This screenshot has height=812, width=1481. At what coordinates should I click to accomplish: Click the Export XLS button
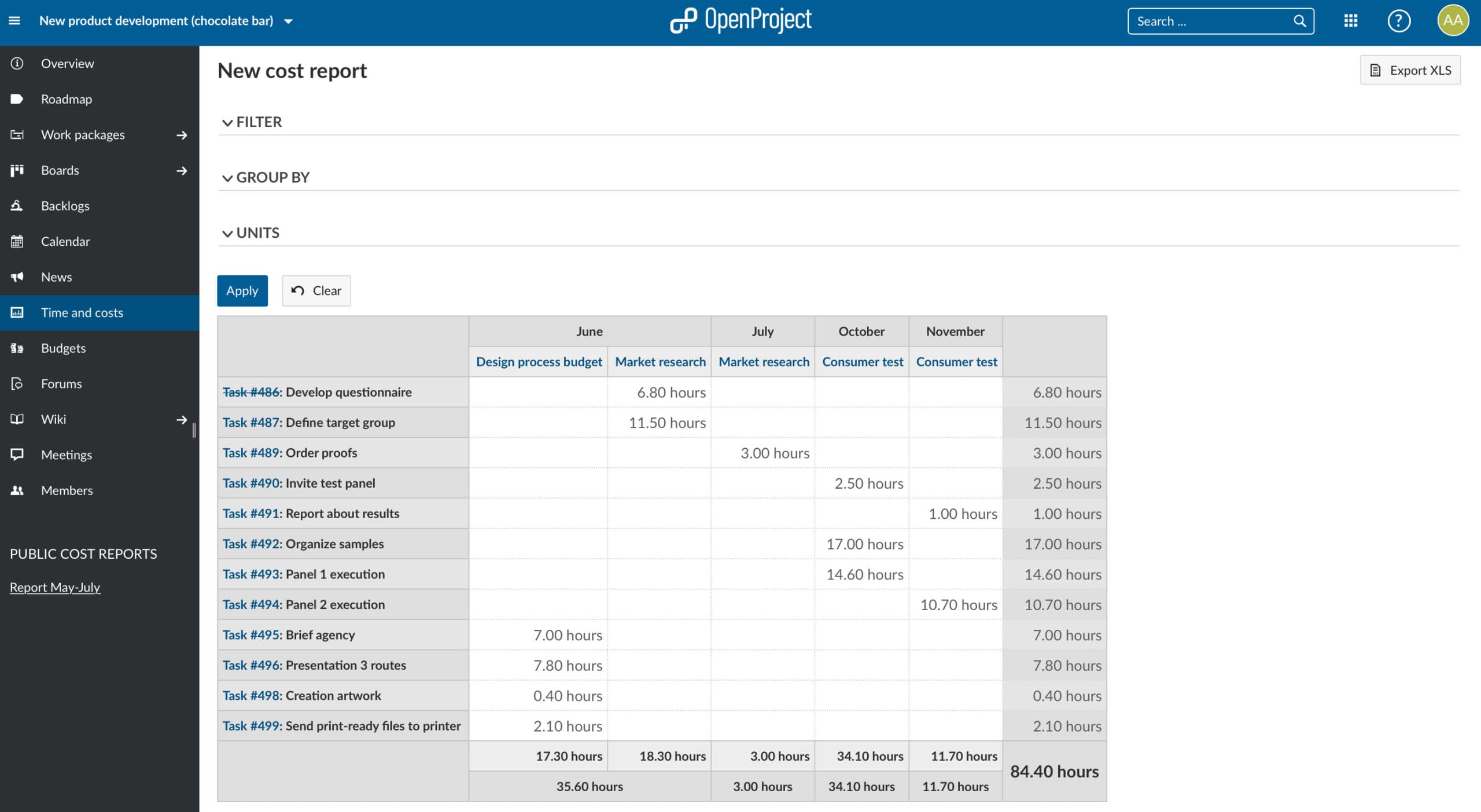pyautogui.click(x=1411, y=69)
